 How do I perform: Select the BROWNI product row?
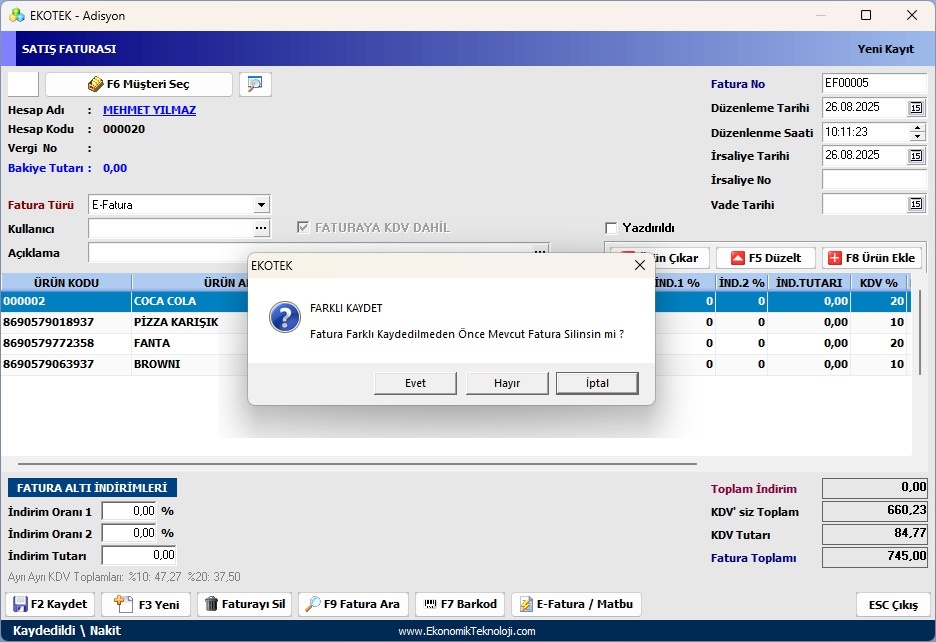[x=455, y=364]
